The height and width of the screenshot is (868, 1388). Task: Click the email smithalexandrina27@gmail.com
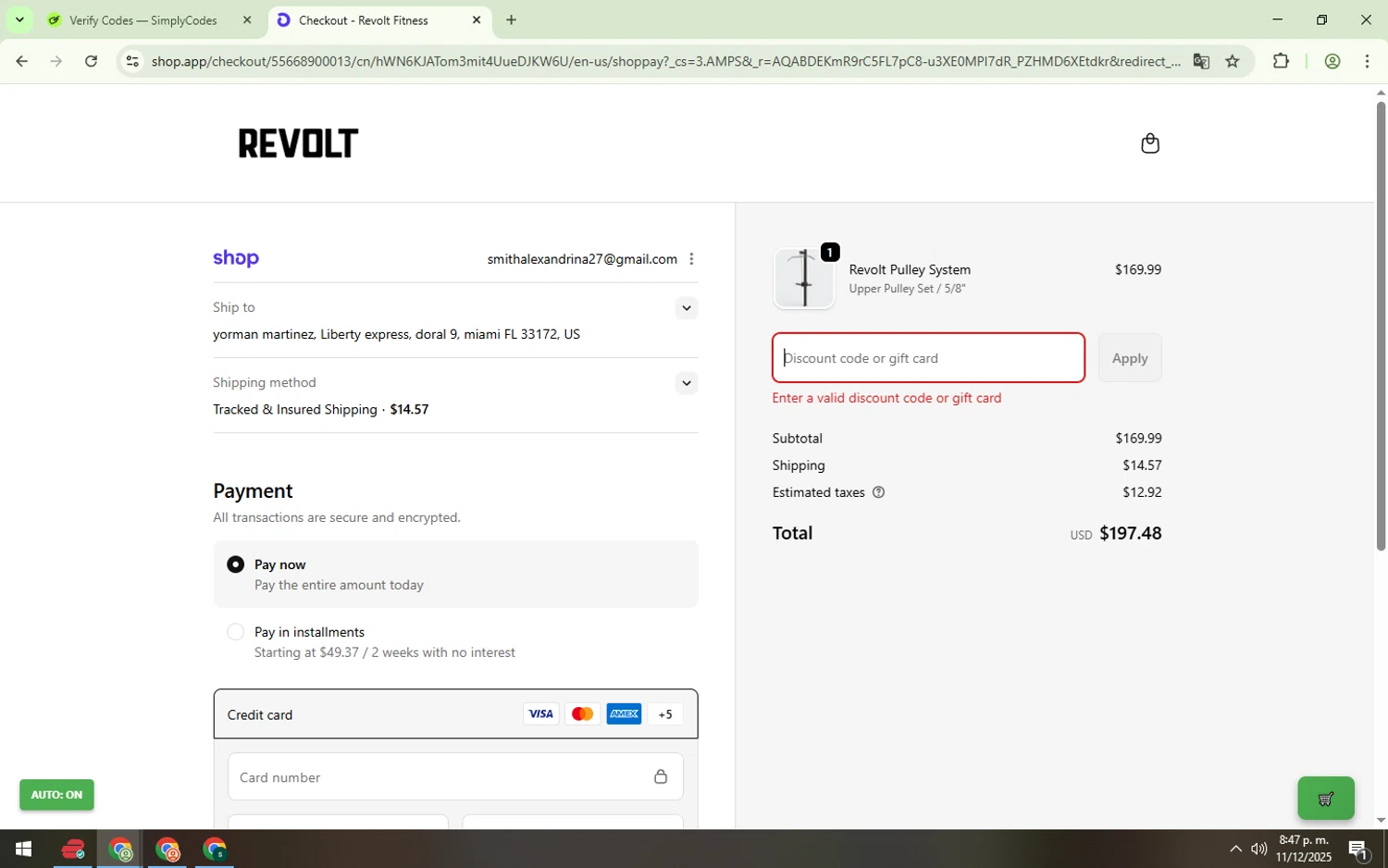582,259
